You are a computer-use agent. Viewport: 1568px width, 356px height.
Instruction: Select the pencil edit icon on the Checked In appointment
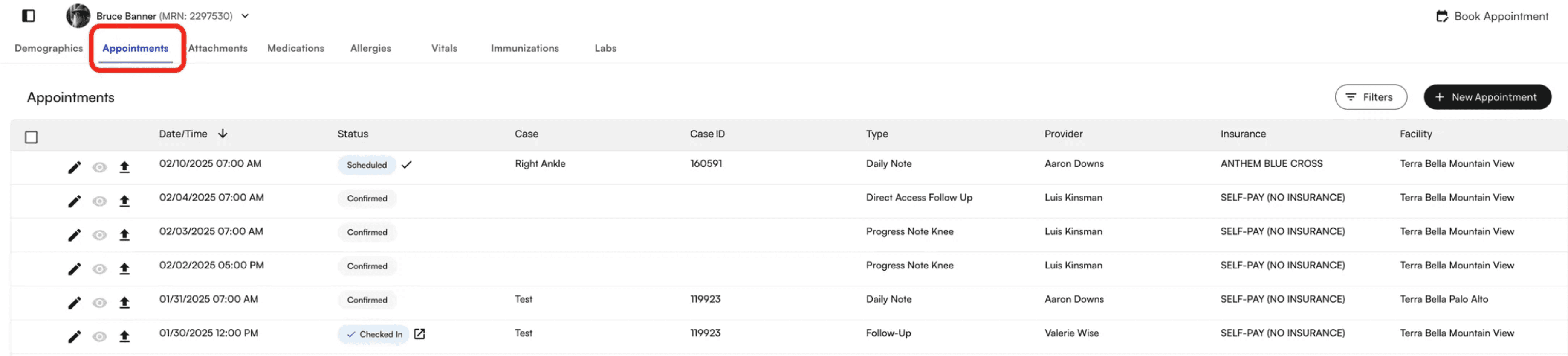tap(74, 336)
